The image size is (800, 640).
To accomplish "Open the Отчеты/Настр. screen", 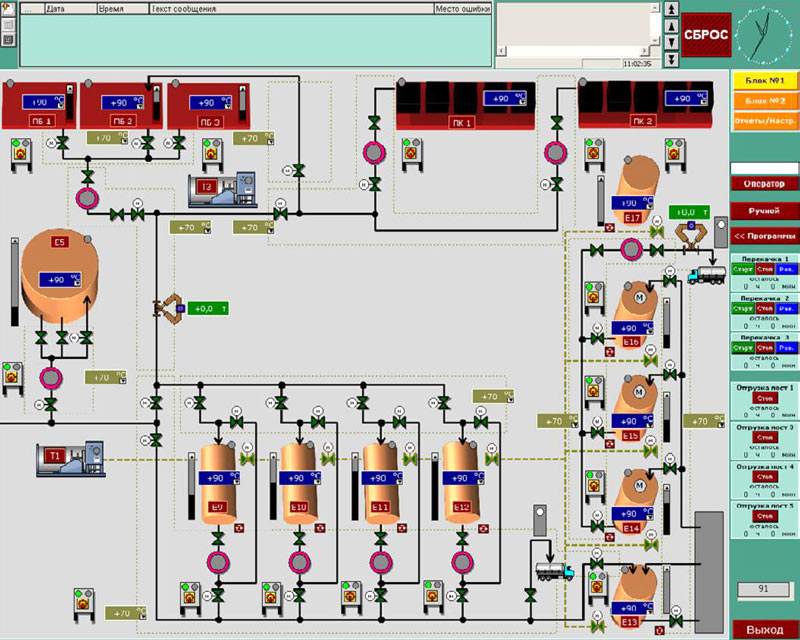I will (x=764, y=121).
